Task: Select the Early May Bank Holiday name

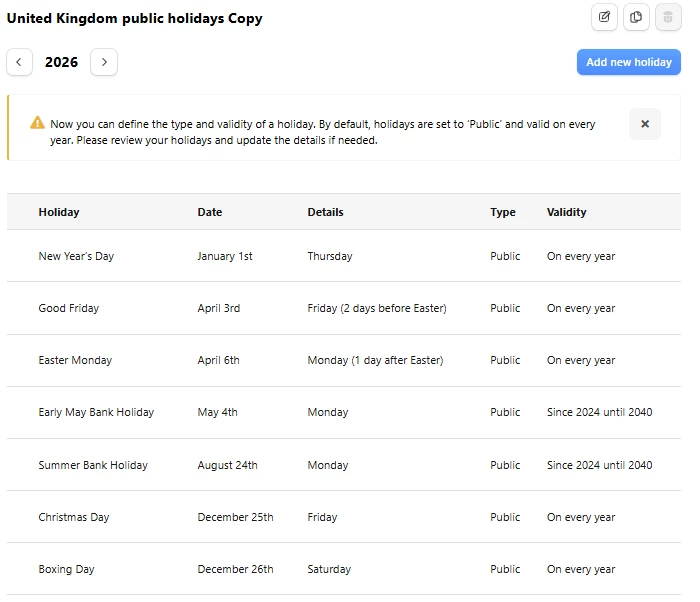Action: coord(96,412)
